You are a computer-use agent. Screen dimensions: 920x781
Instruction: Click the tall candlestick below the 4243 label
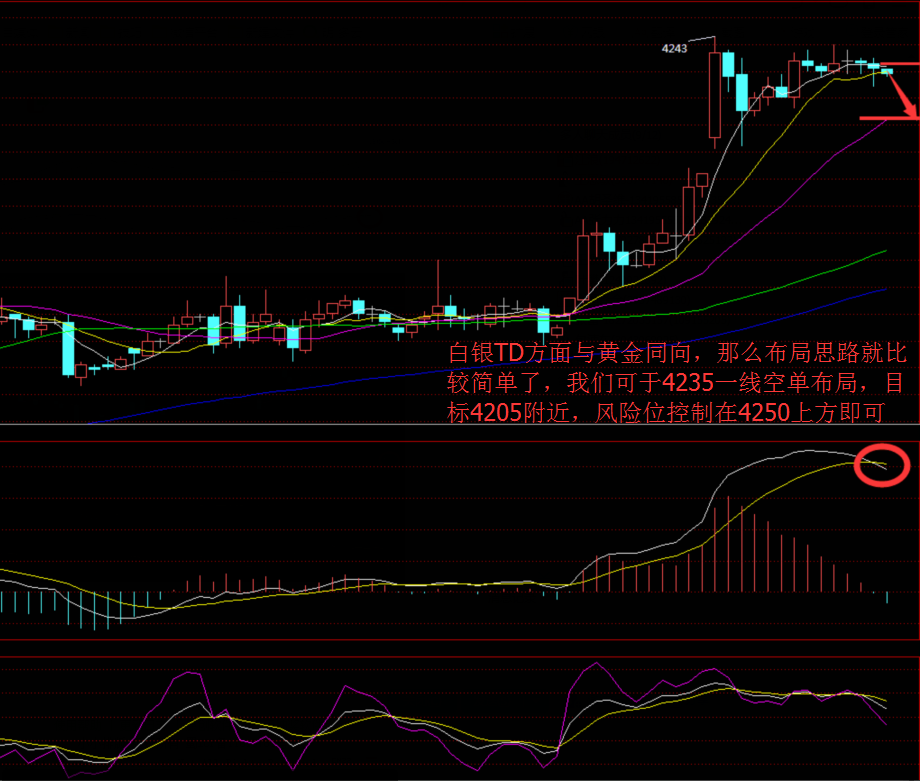pyautogui.click(x=715, y=93)
